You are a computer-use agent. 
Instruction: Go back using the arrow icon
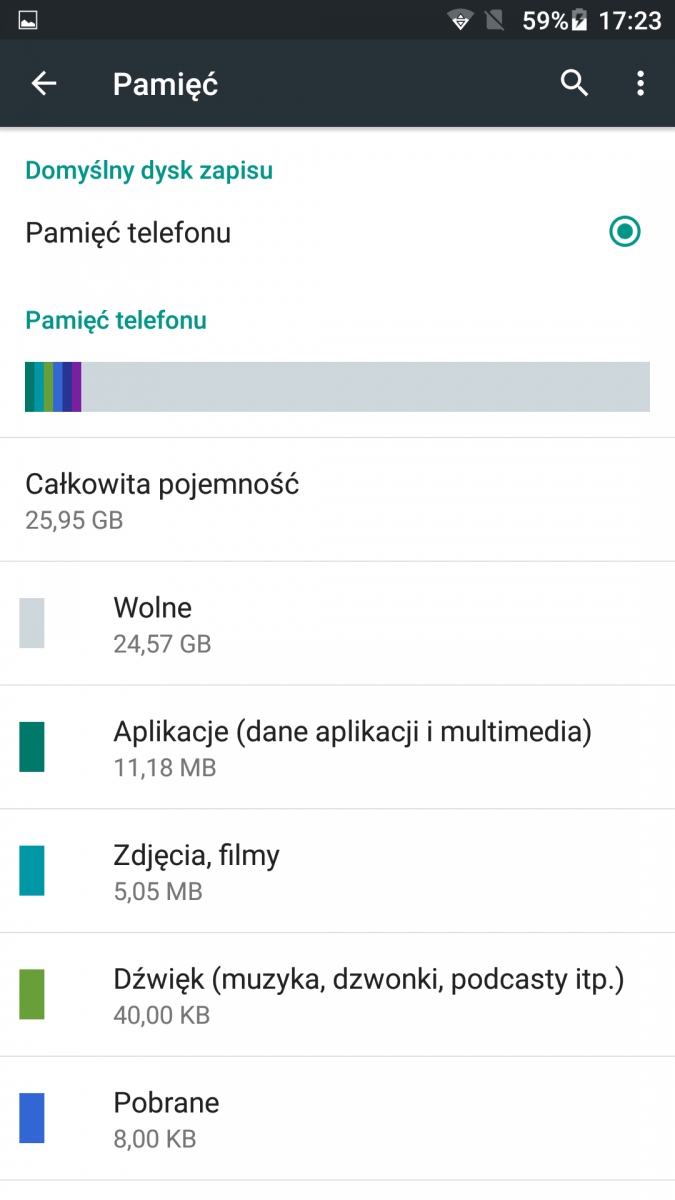pos(44,84)
